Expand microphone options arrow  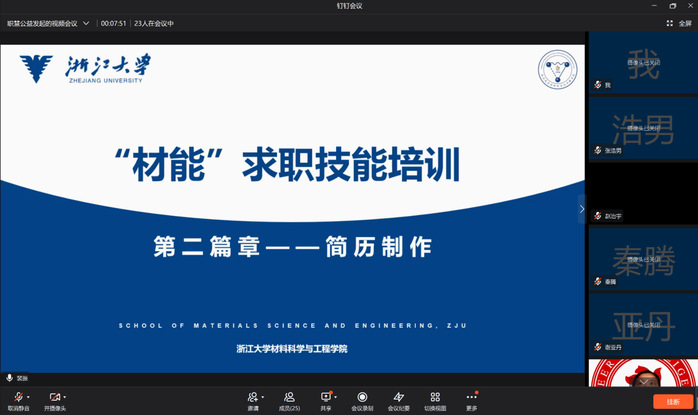[x=28, y=396]
